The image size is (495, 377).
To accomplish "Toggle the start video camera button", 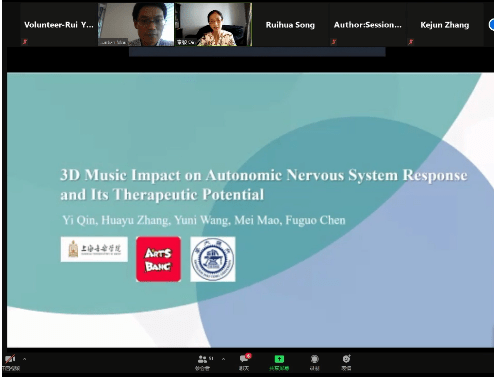I will click(x=10, y=362).
